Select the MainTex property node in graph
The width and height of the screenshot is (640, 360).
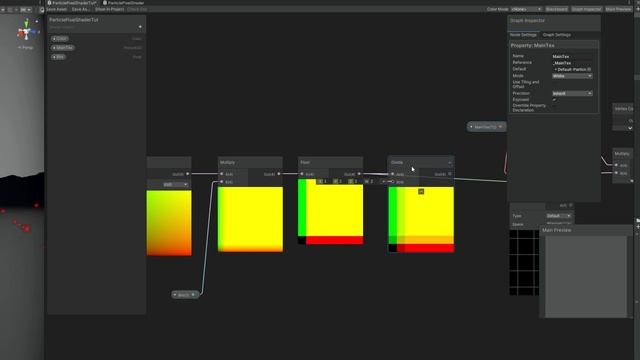click(486, 127)
